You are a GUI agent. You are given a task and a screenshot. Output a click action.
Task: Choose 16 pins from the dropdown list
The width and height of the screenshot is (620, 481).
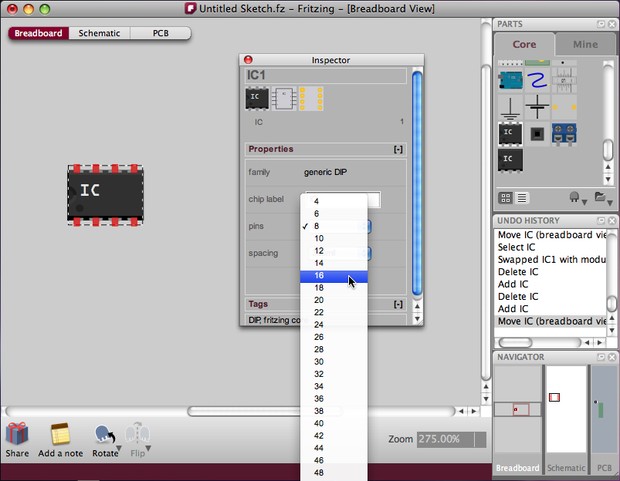pyautogui.click(x=334, y=276)
